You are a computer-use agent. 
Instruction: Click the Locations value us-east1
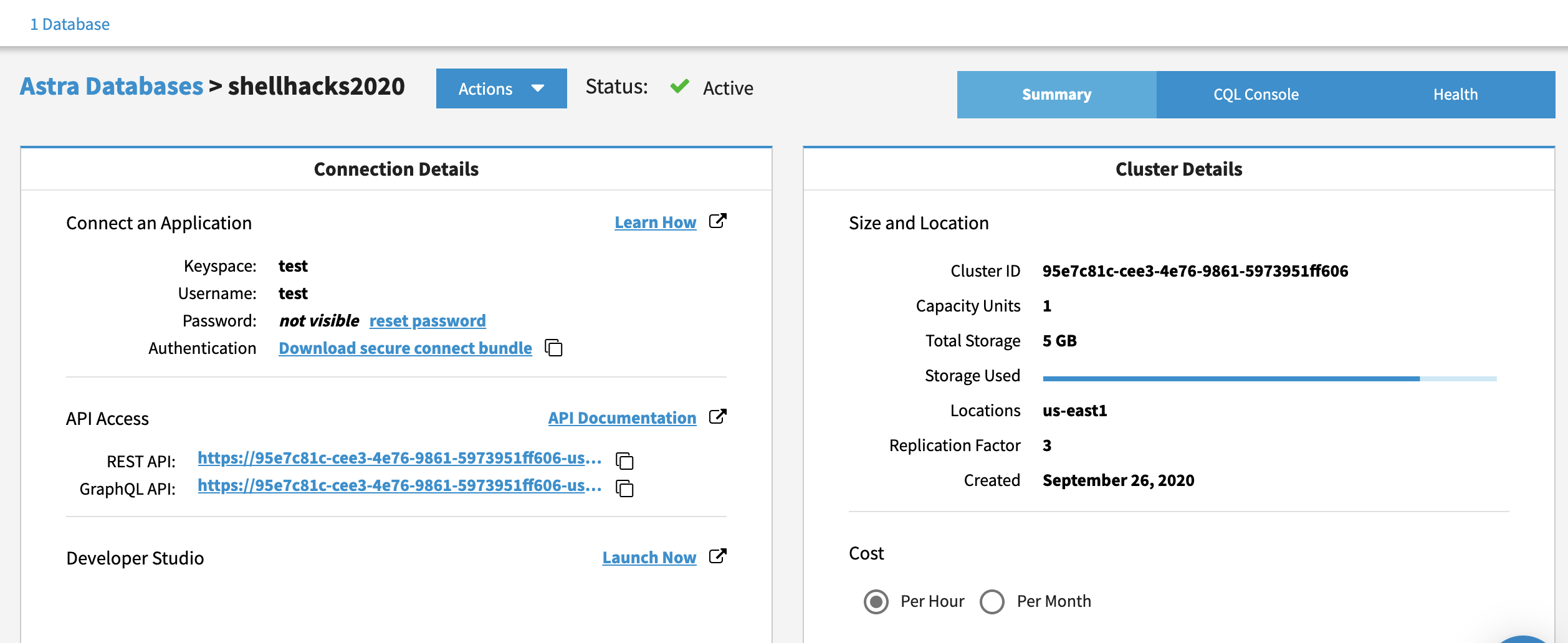1075,411
